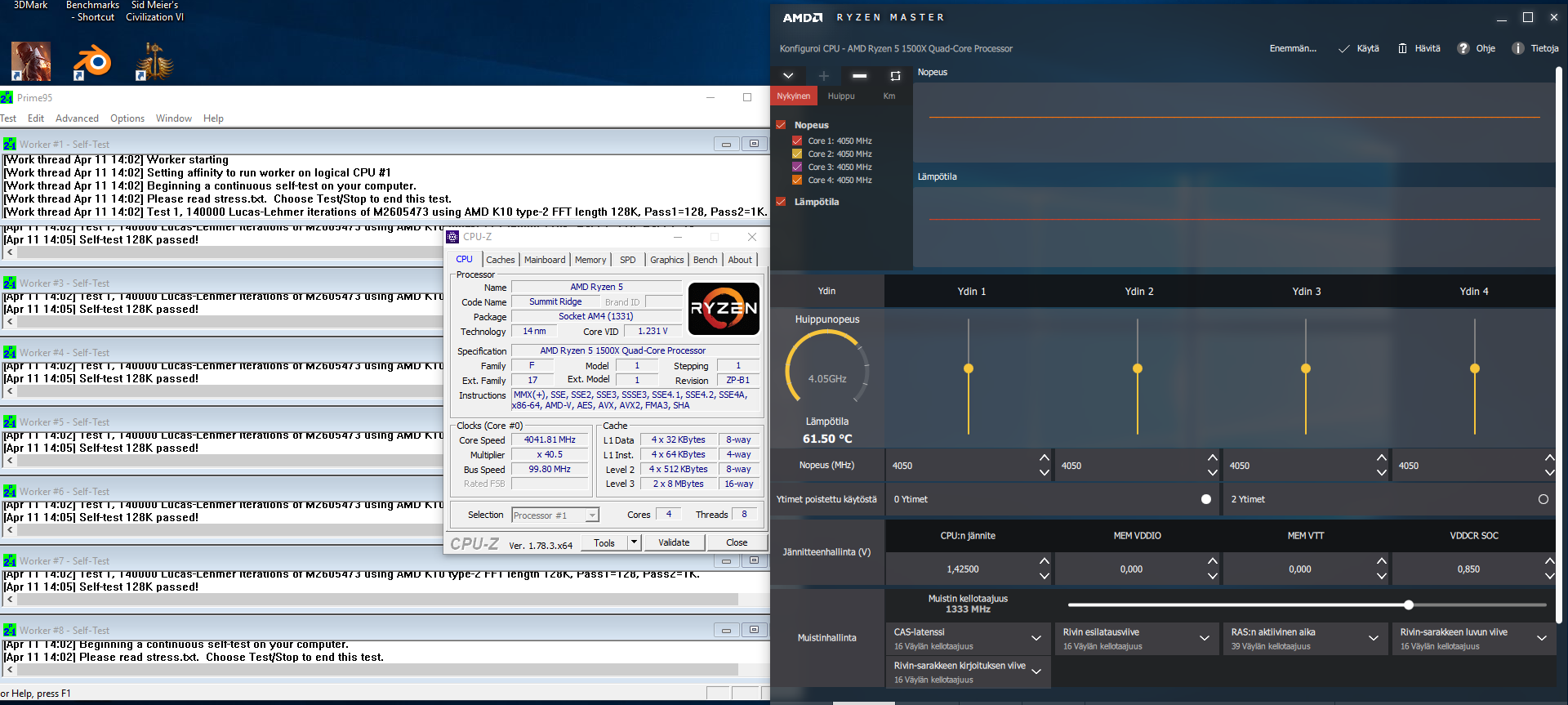Decrease Ydin 2 speed with down arrow

point(1213,472)
